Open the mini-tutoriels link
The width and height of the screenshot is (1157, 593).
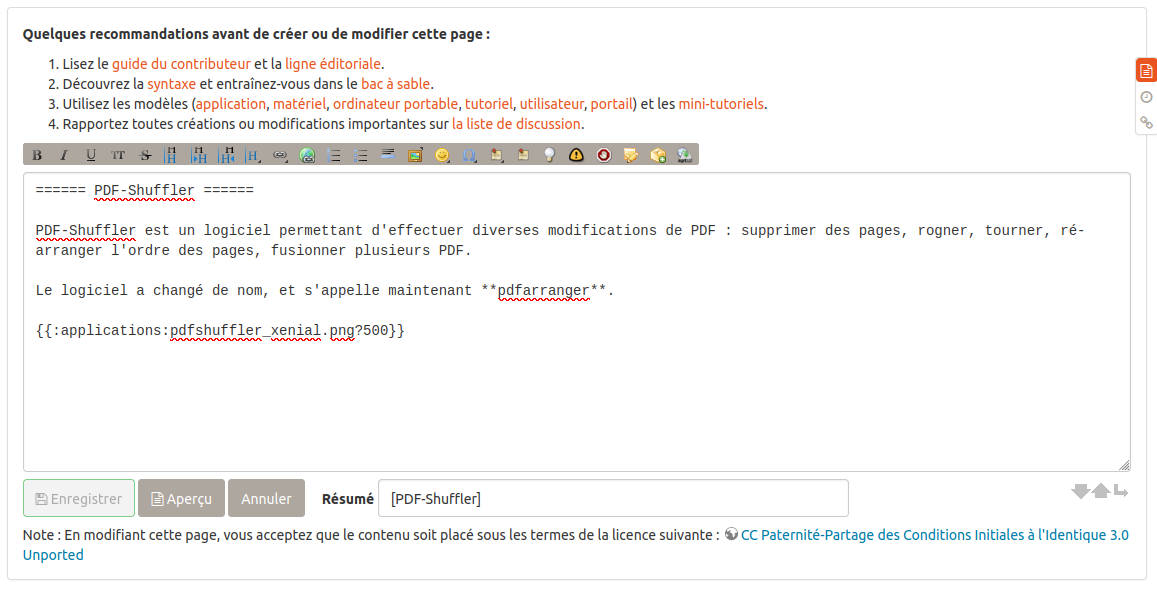(721, 104)
